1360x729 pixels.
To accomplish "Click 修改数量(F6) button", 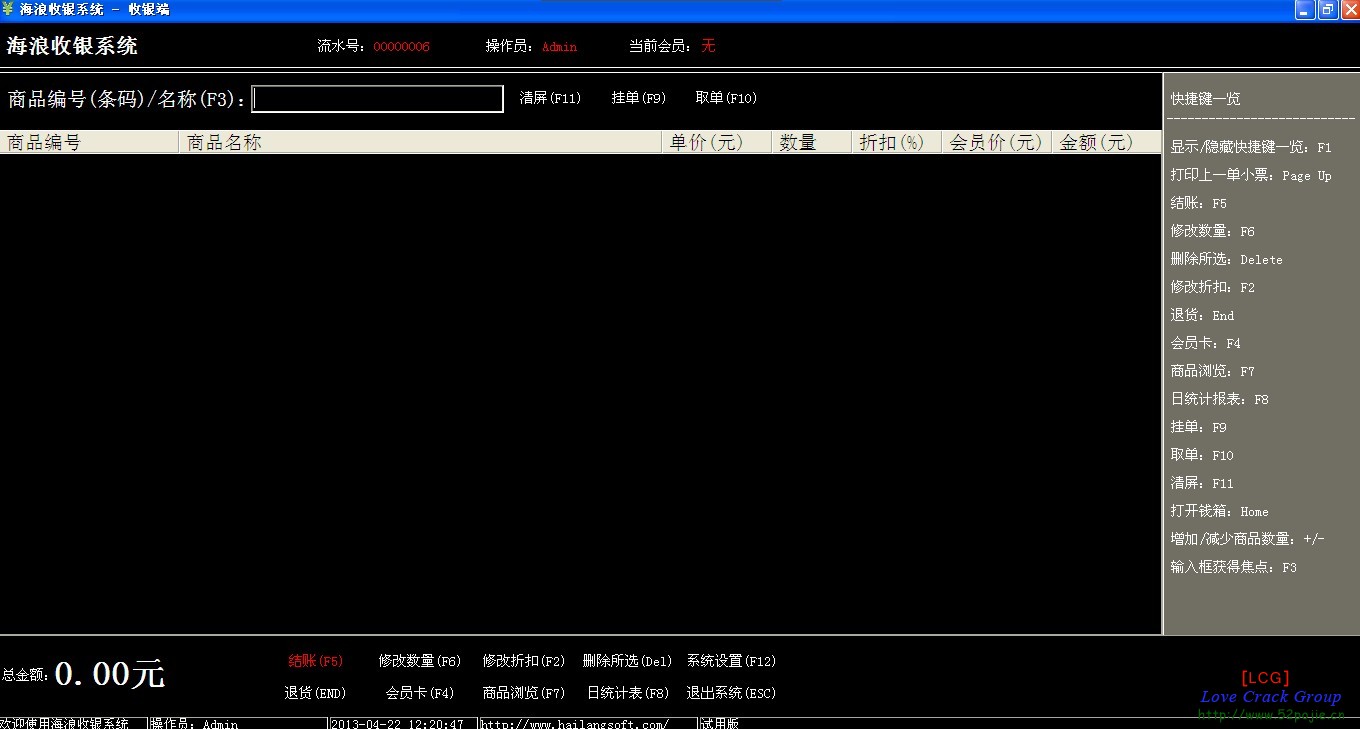I will click(420, 661).
